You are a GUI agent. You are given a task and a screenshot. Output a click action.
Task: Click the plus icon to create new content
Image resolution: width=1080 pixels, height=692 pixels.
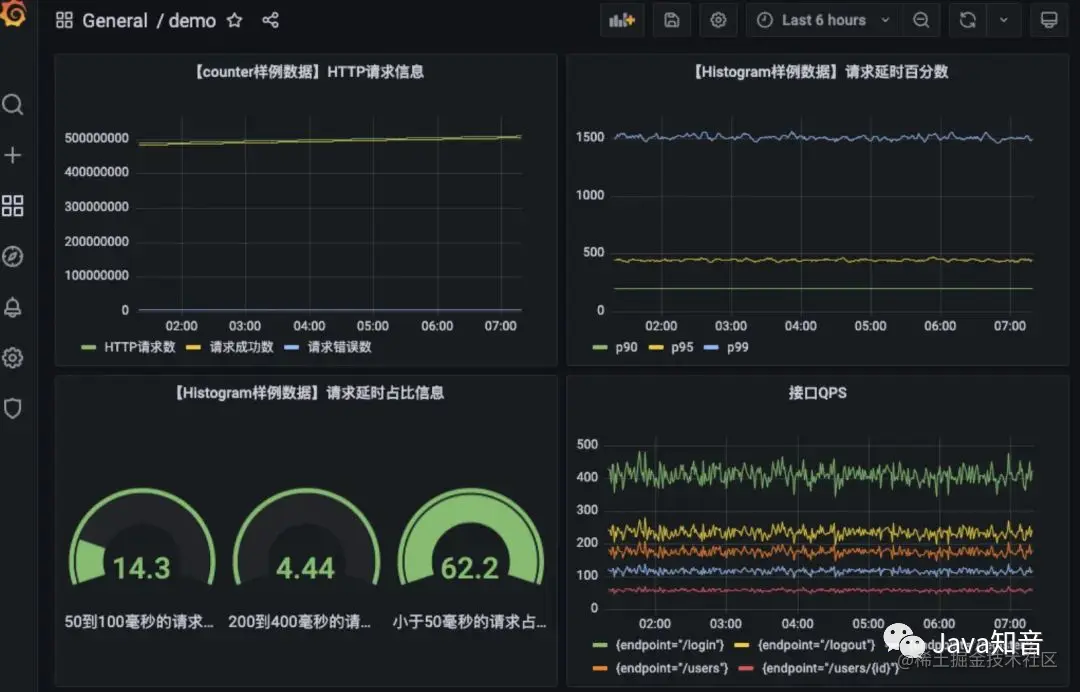pos(13,155)
